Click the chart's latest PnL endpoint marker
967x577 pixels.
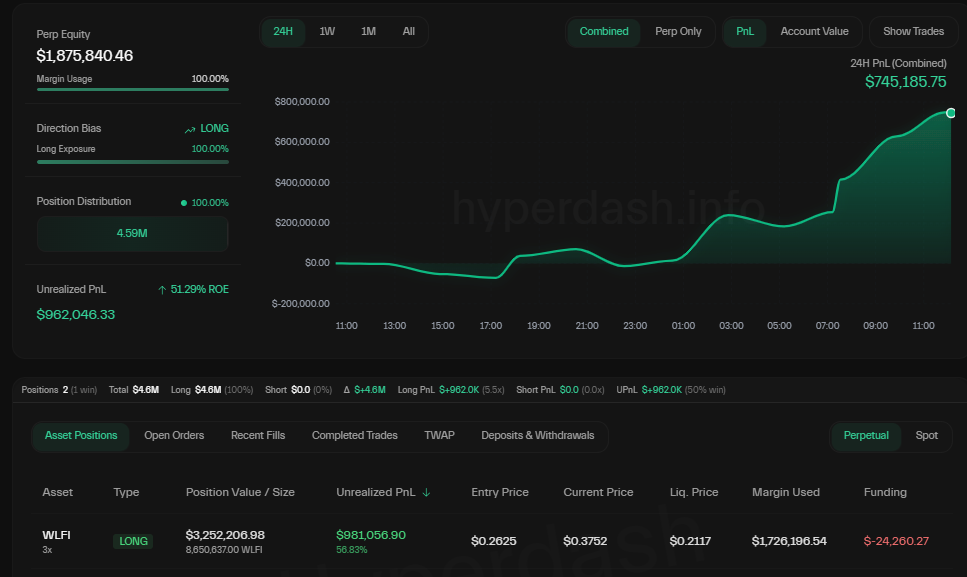click(950, 113)
